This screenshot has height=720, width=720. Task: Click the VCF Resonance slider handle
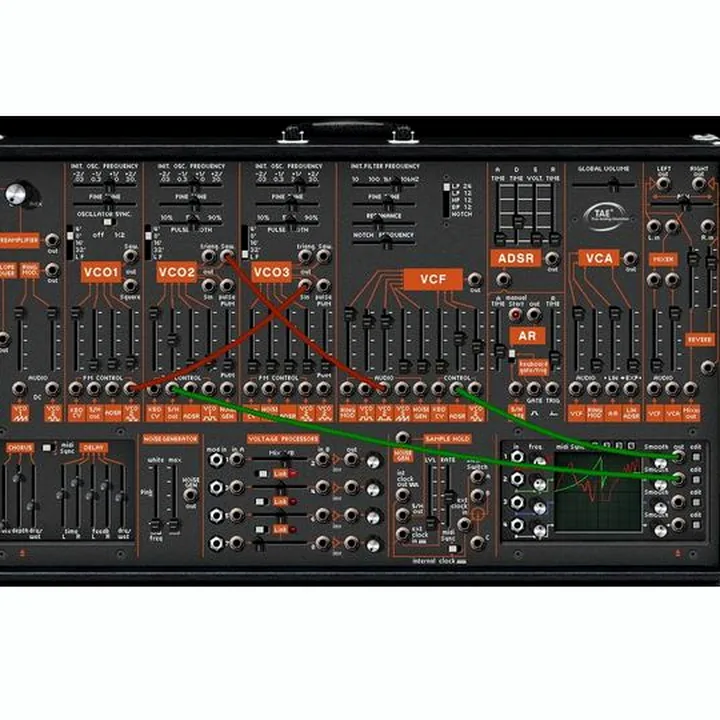(377, 223)
